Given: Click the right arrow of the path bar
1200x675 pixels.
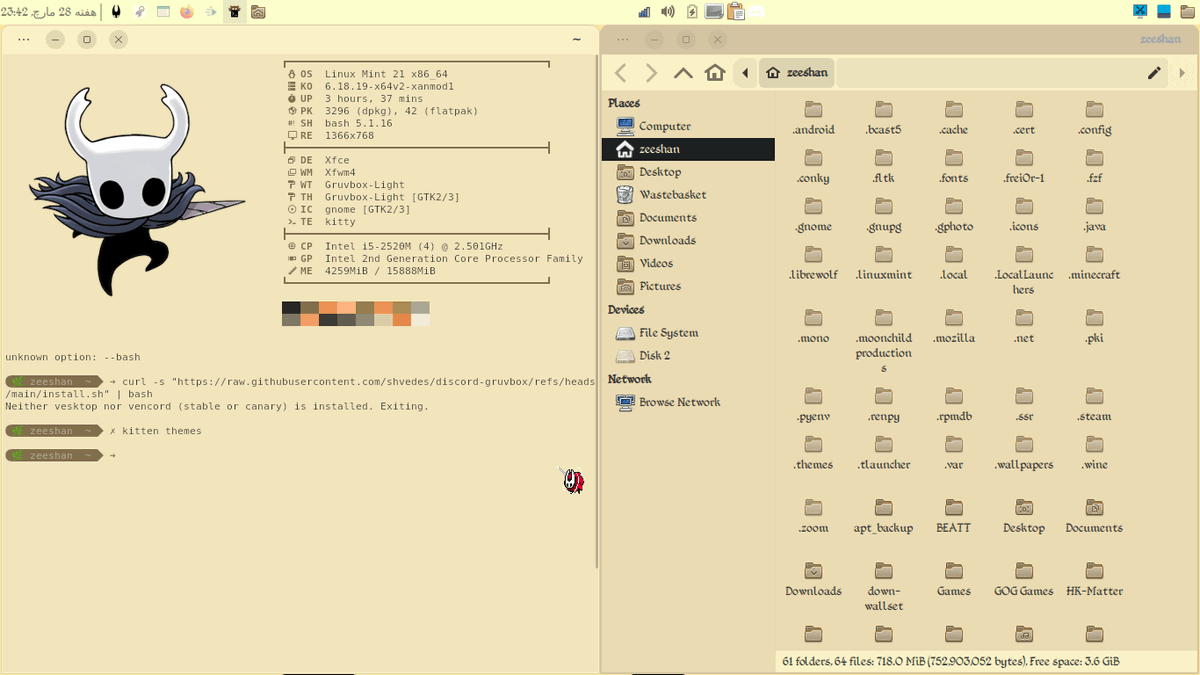Looking at the screenshot, I should coord(1183,73).
